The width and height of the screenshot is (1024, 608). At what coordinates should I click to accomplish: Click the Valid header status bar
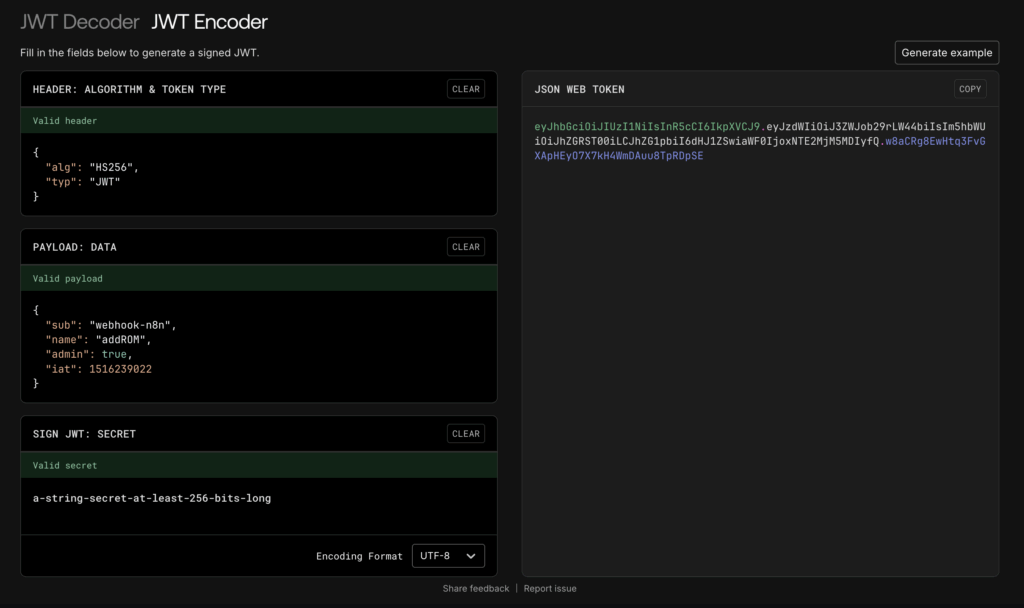point(259,121)
